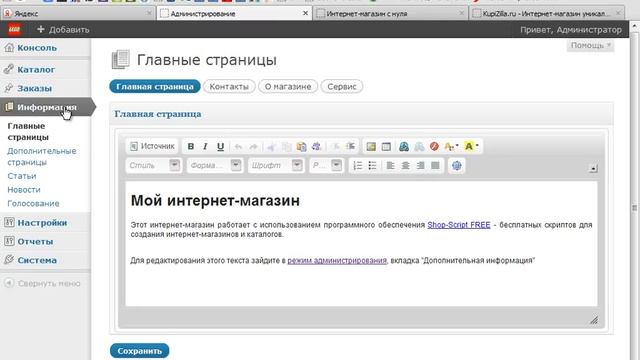Open Каталог in the sidebar
The width and height of the screenshot is (640, 360).
(36, 69)
